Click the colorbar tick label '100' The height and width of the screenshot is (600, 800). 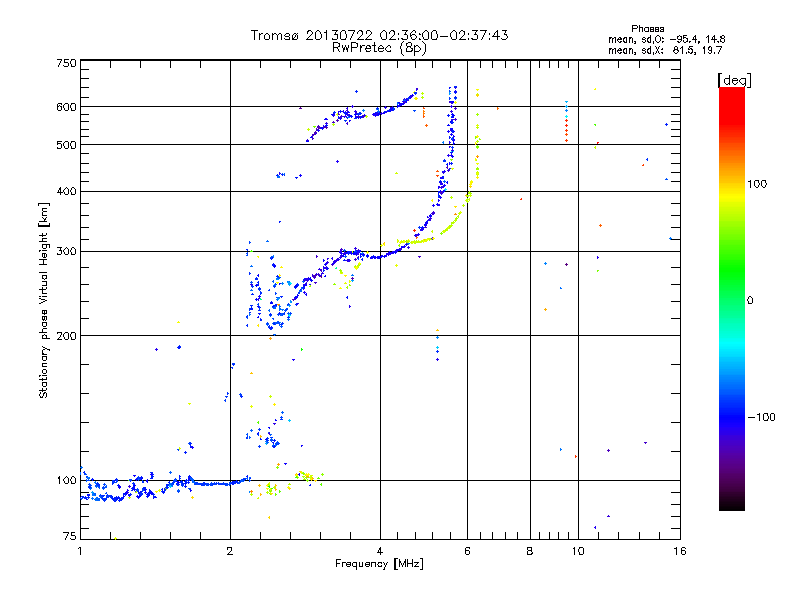point(757,184)
